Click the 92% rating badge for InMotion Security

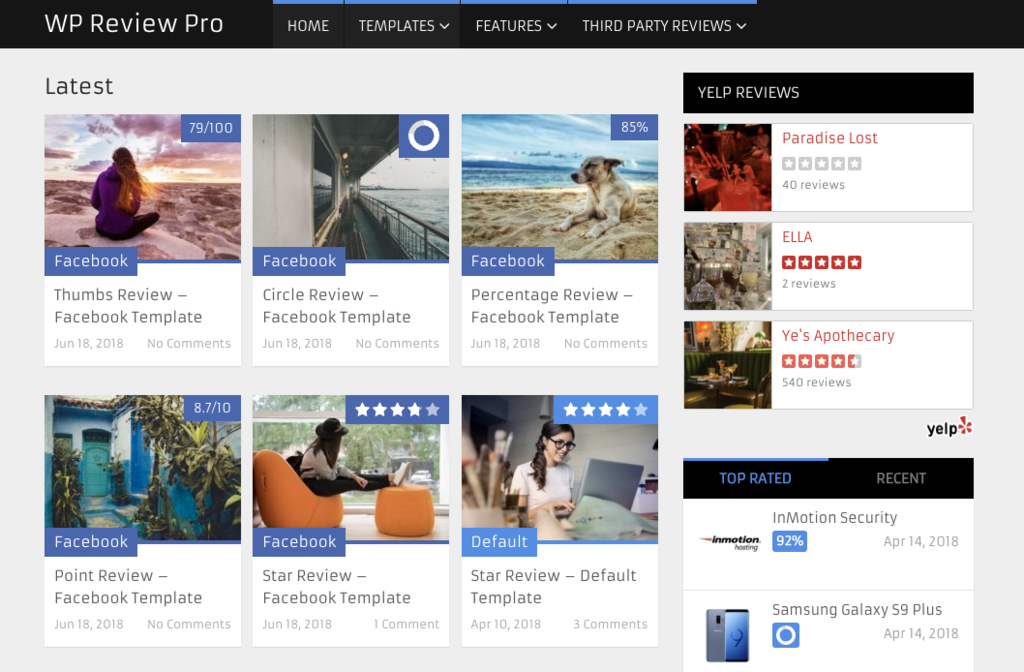pyautogui.click(x=789, y=541)
